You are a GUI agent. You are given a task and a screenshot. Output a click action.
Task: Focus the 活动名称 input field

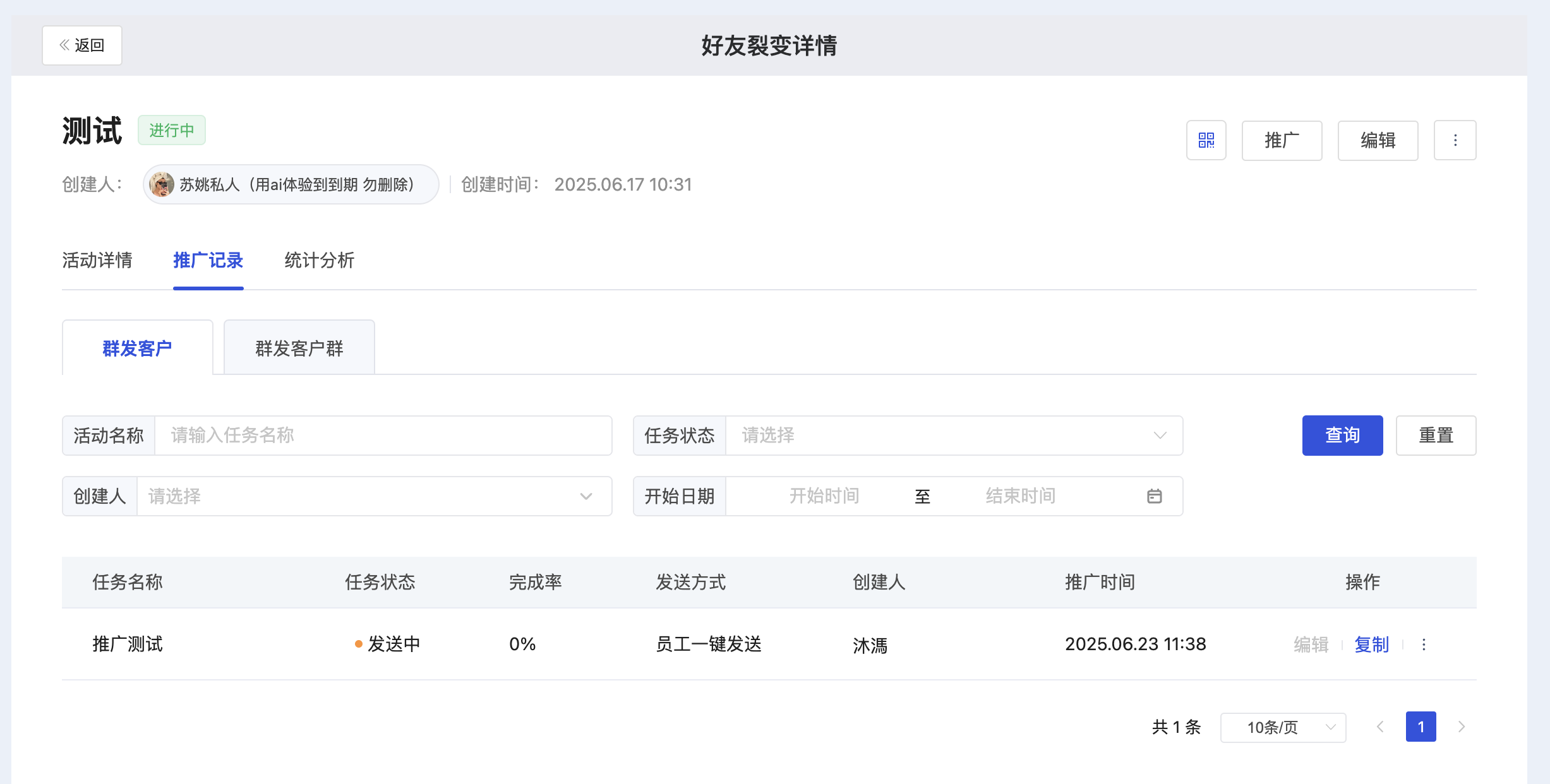pyautogui.click(x=383, y=435)
